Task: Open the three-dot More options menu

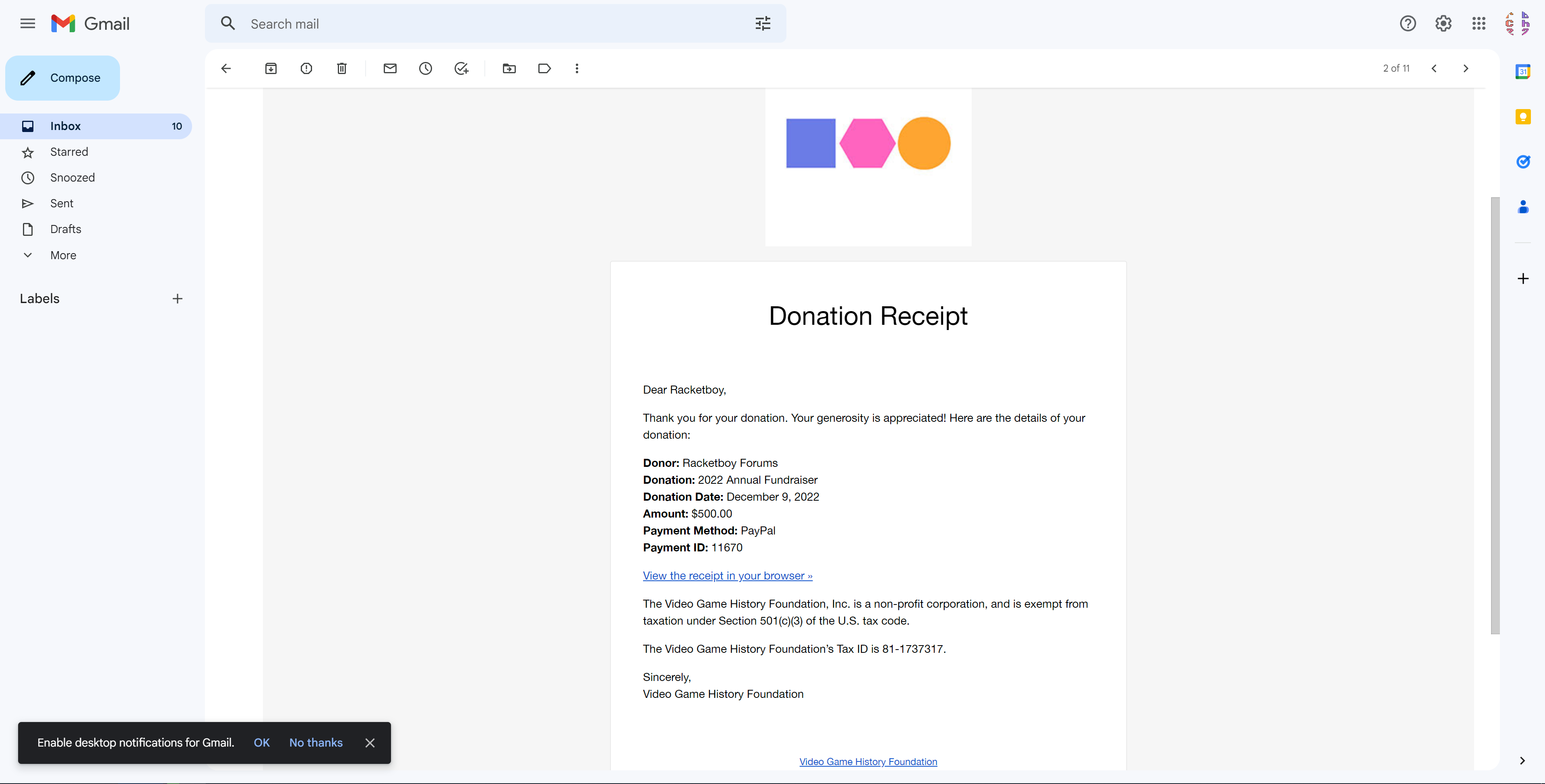Action: coord(577,68)
